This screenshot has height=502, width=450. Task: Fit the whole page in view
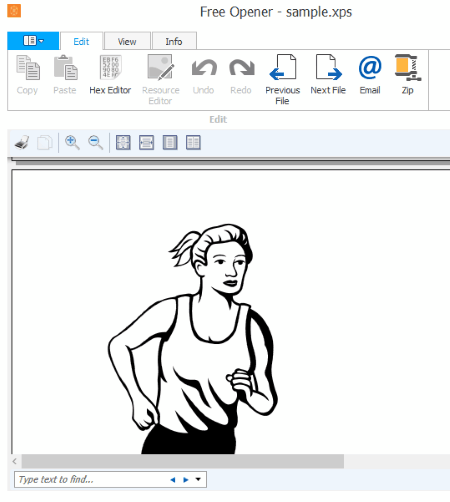click(123, 143)
